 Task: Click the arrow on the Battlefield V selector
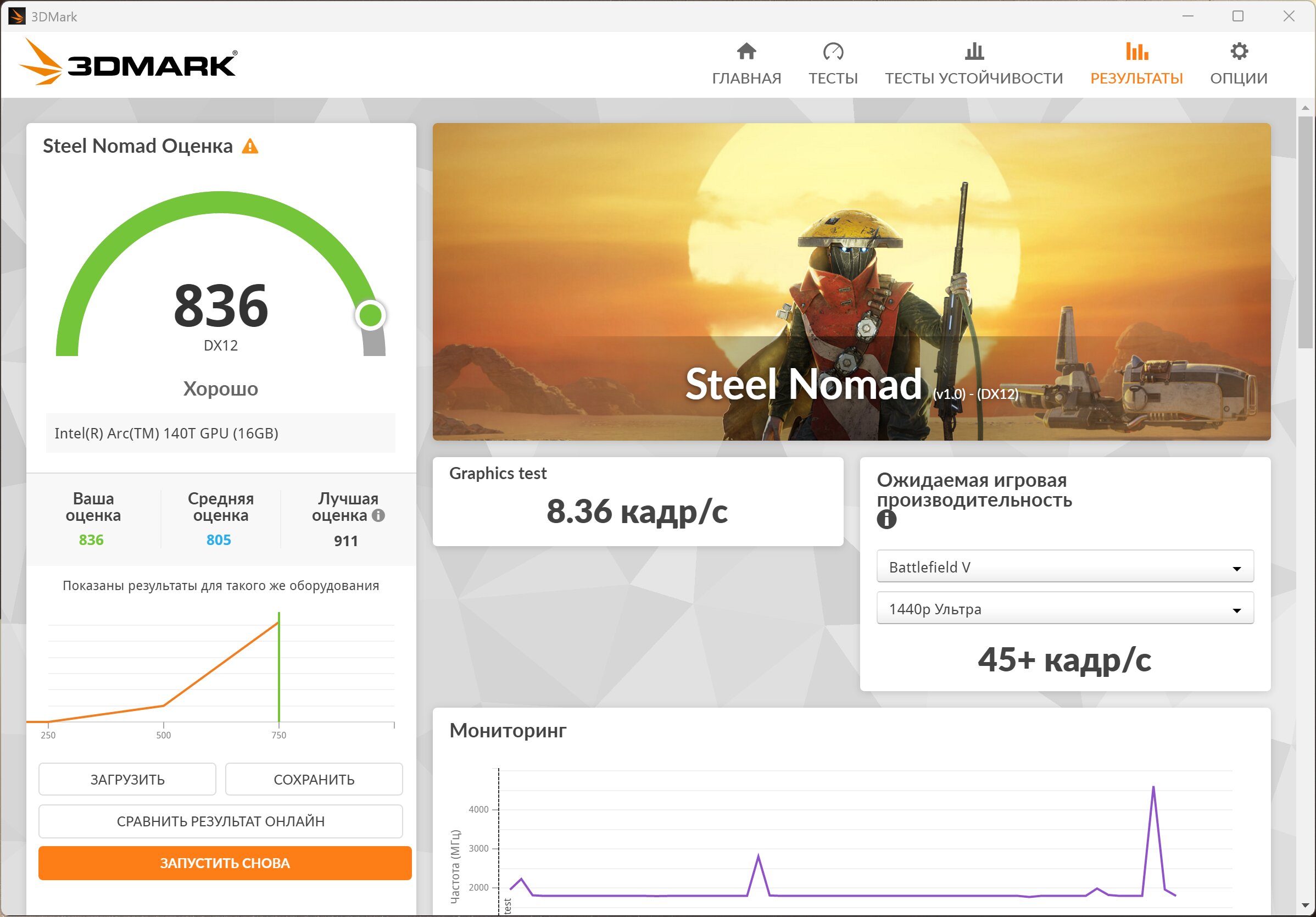coord(1236,568)
